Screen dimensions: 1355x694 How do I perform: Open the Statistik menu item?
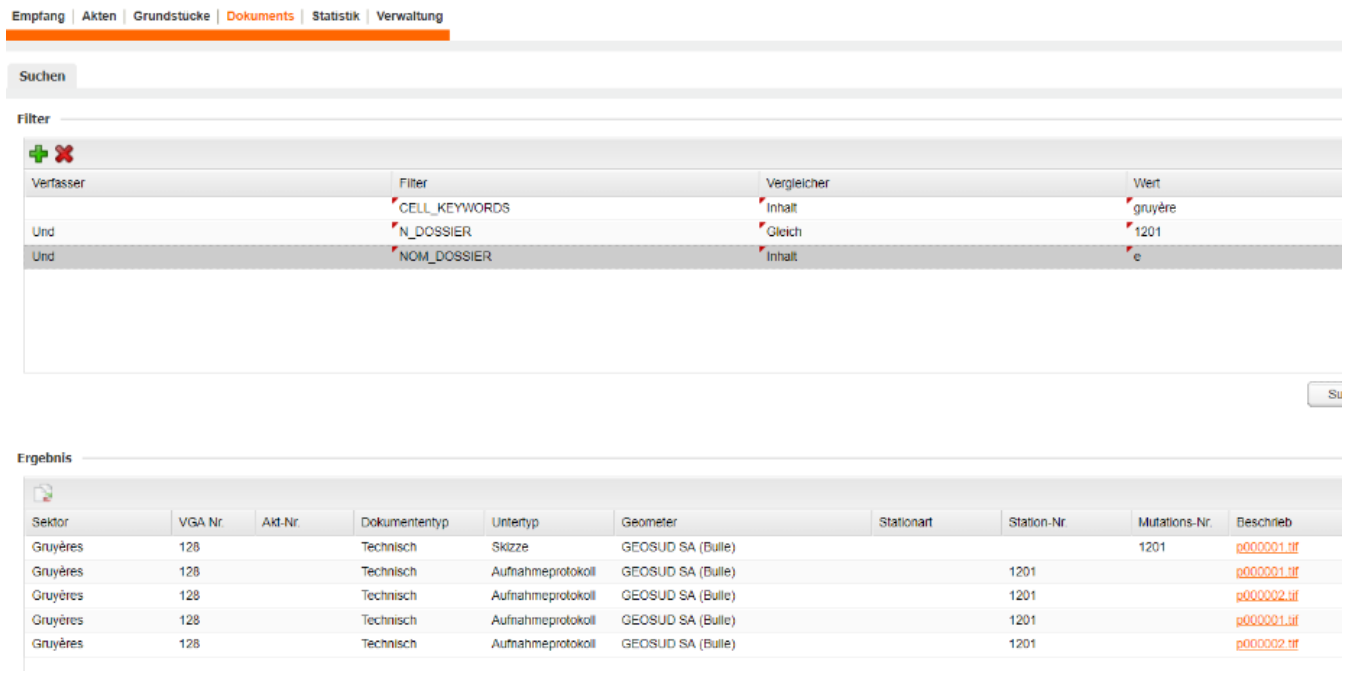point(335,17)
